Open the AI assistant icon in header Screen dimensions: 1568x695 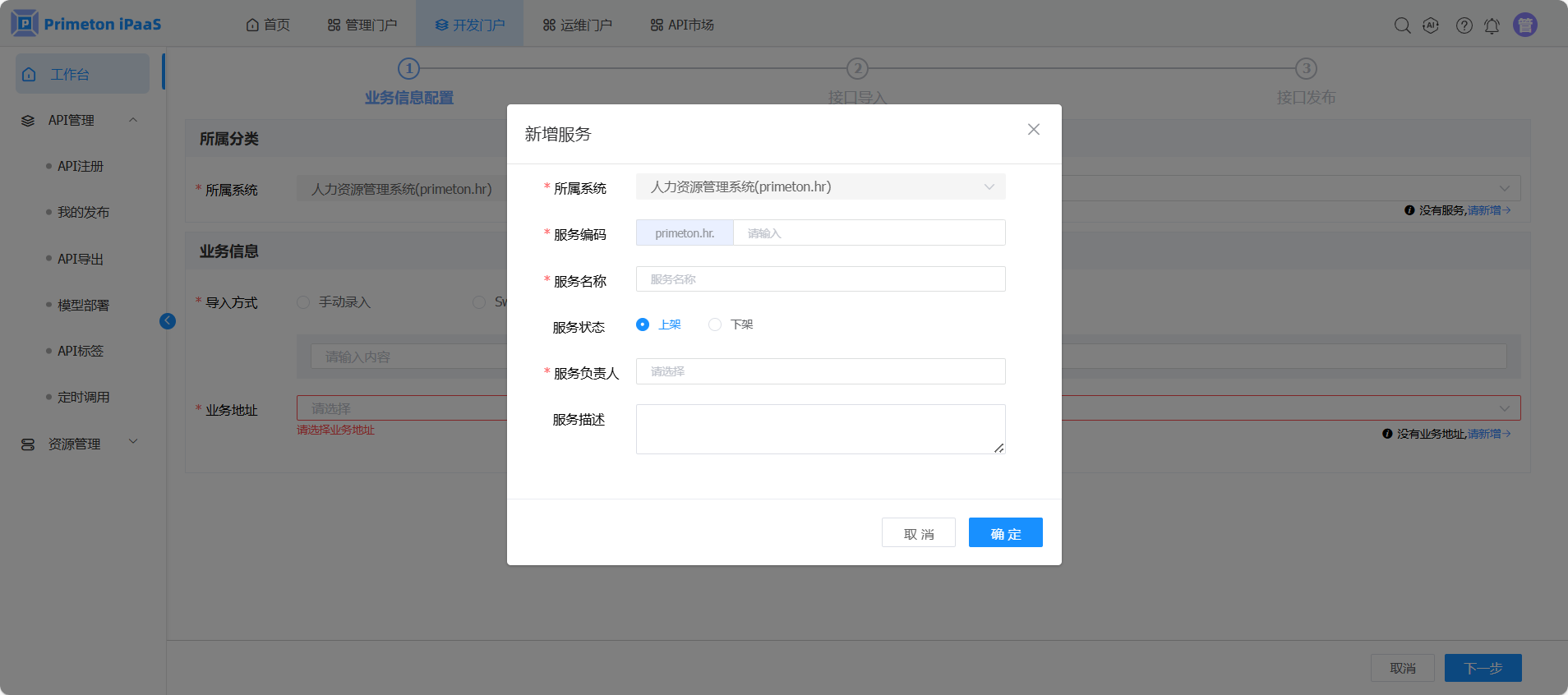tap(1431, 25)
